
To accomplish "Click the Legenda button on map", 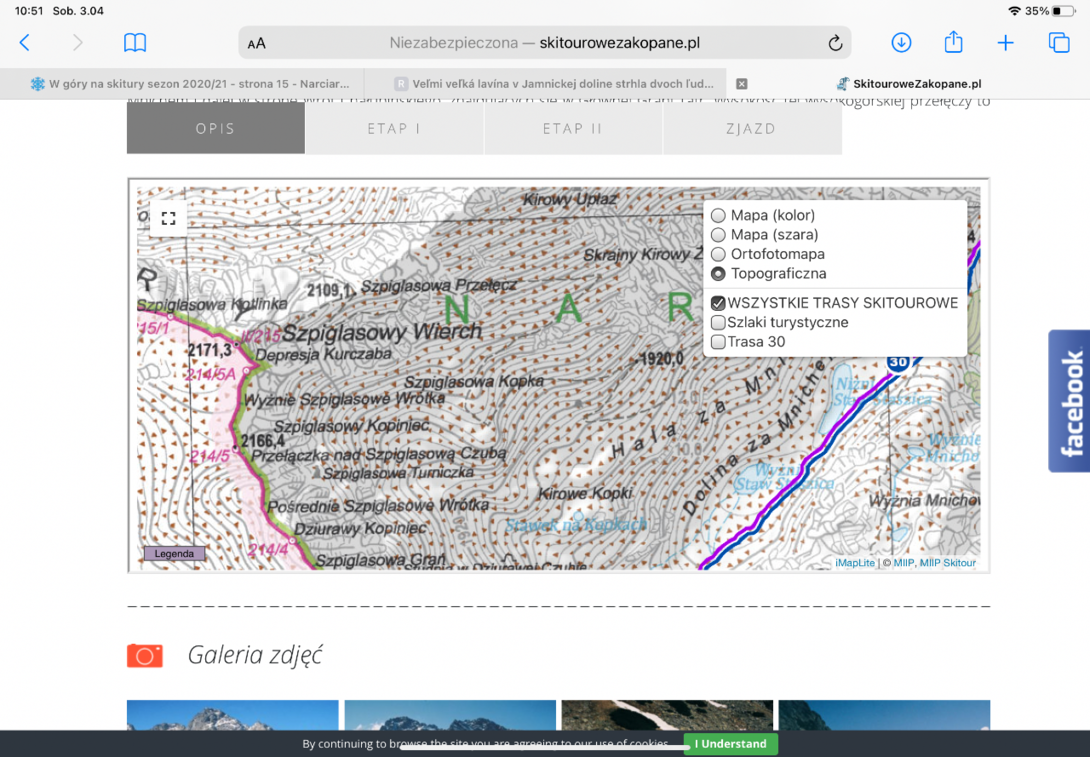I will pyautogui.click(x=174, y=554).
